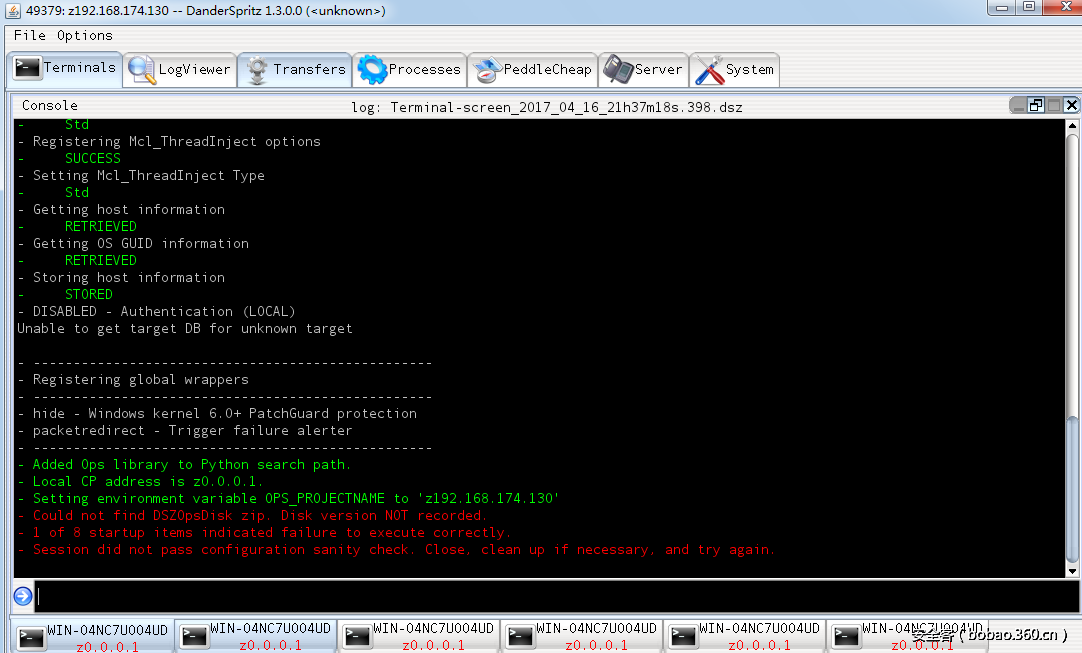This screenshot has width=1082, height=653.
Task: Switch to the second WIN-04NC7U004UD terminal tab
Action: tap(256, 637)
